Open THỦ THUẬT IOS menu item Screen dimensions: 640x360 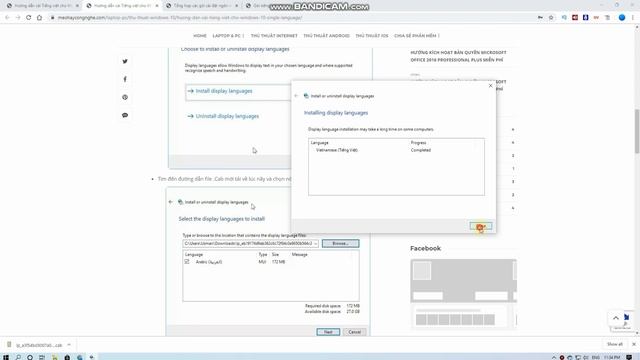pos(372,36)
